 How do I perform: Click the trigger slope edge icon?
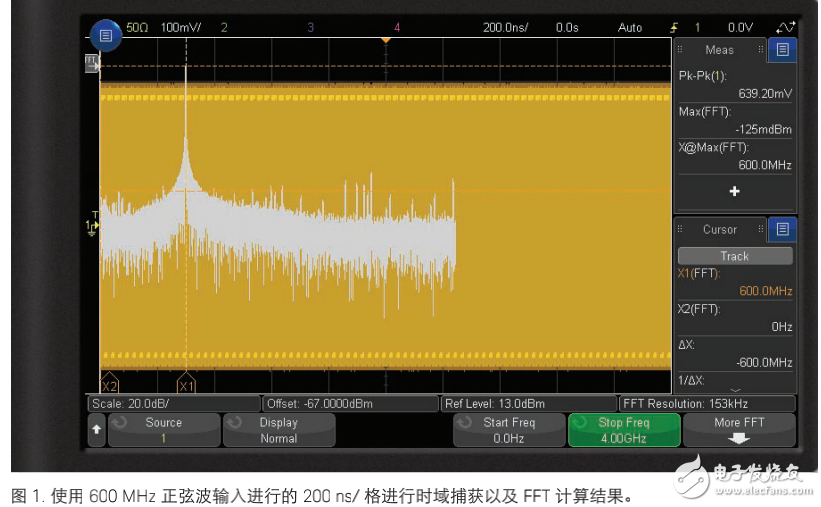click(x=674, y=27)
